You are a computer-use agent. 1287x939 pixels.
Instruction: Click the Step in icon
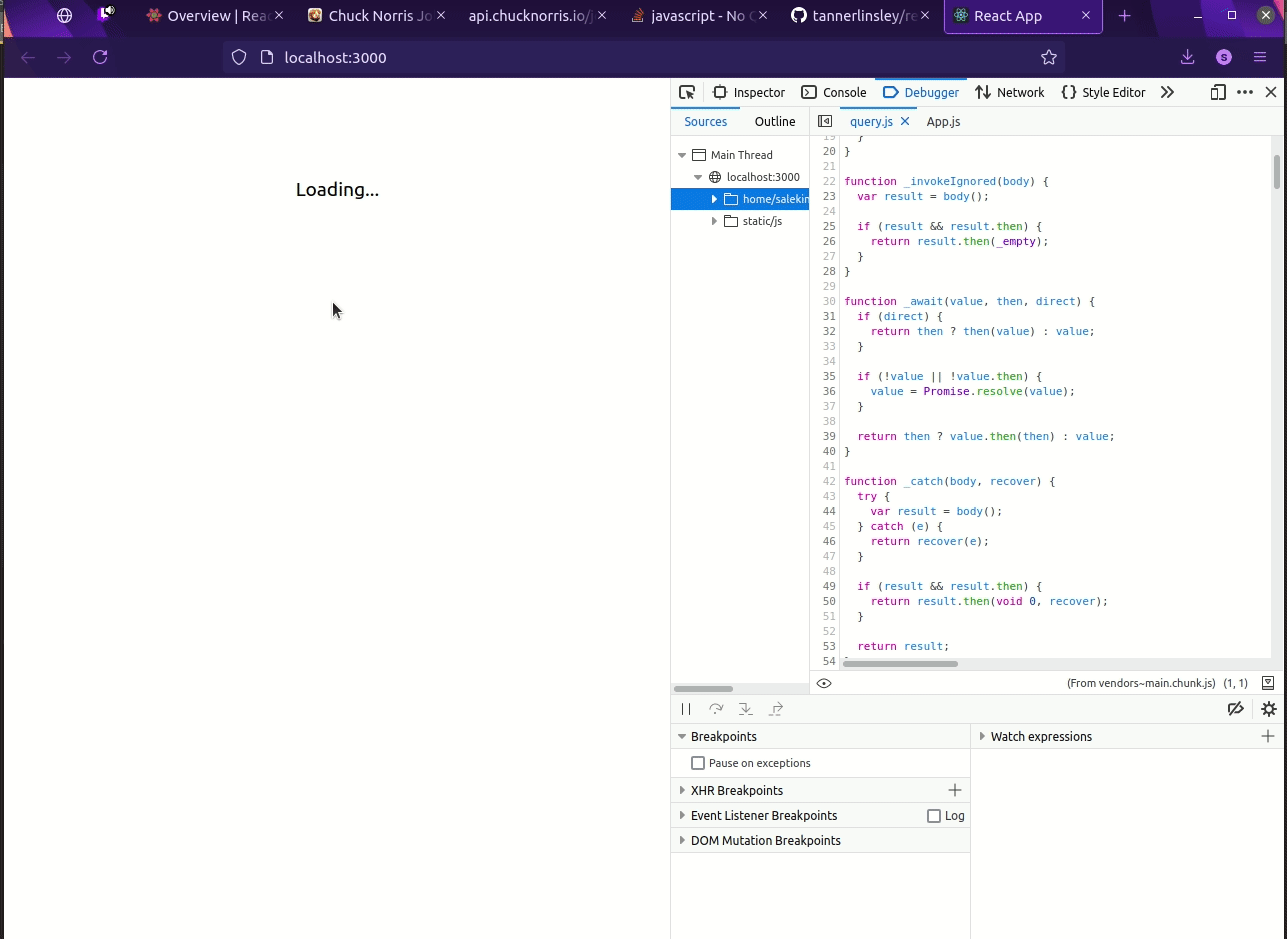[x=746, y=709]
